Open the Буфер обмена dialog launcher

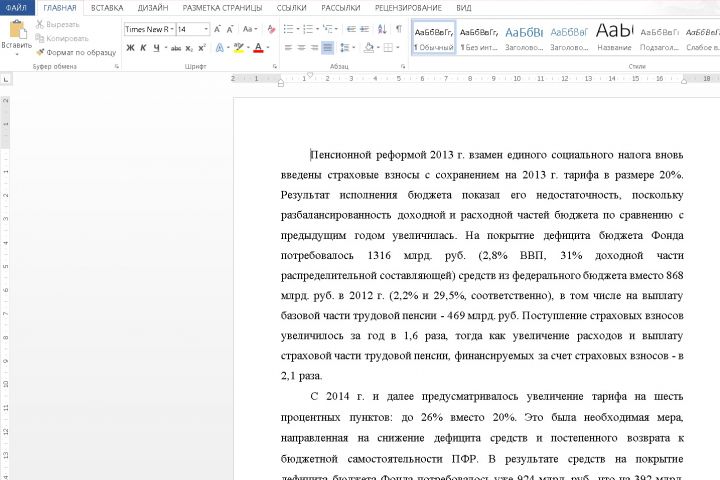pos(117,67)
